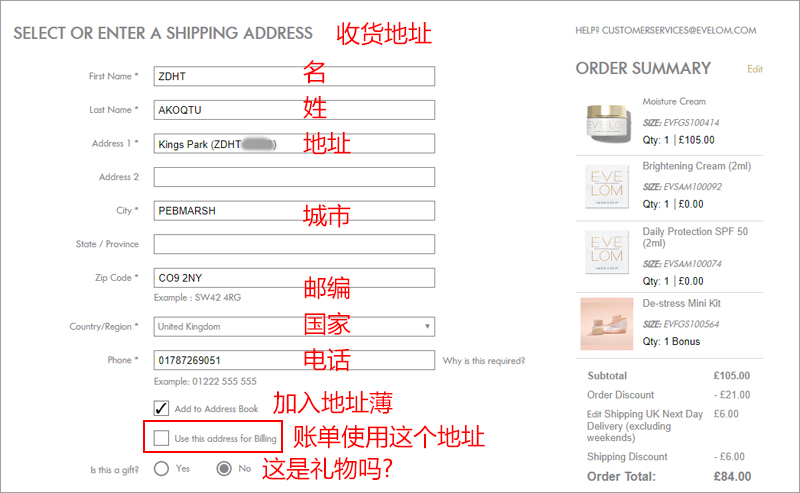Edit the order summary
Image resolution: width=800 pixels, height=493 pixels.
click(755, 69)
